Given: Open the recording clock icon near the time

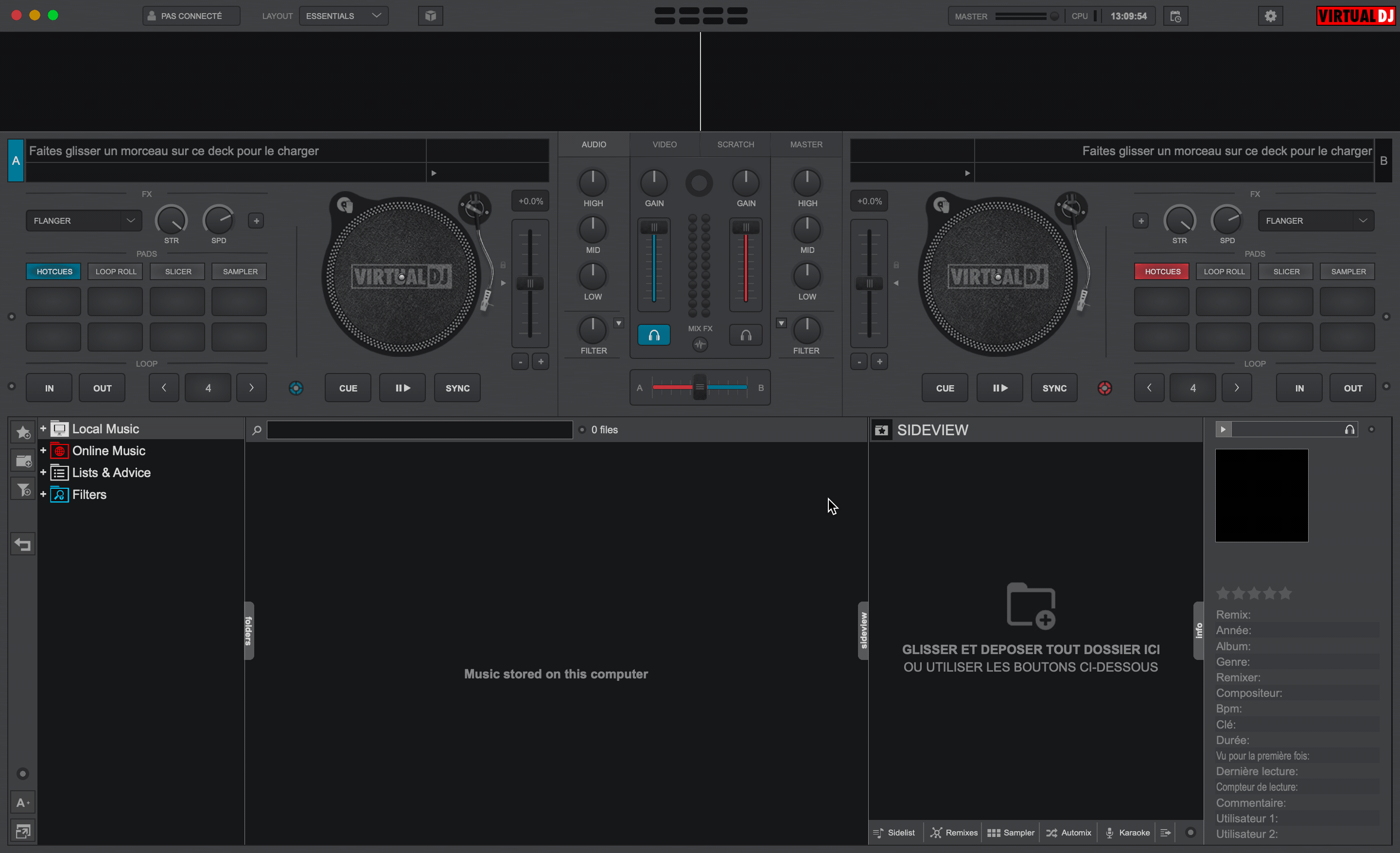Looking at the screenshot, I should [x=1175, y=17].
